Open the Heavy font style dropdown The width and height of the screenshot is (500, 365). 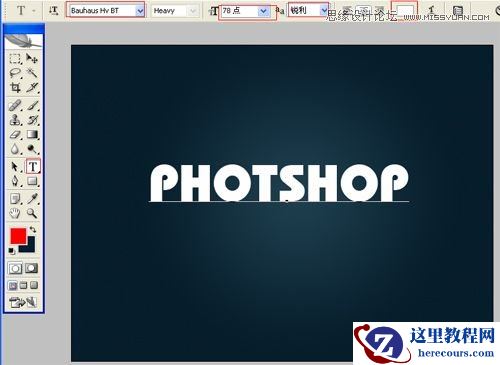tap(192, 11)
